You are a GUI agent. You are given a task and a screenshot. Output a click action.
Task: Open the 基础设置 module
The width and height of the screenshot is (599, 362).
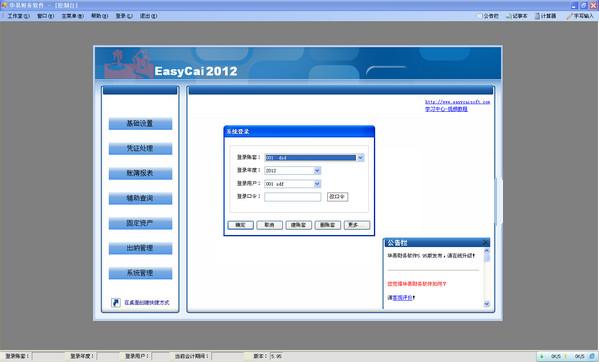[x=140, y=124]
